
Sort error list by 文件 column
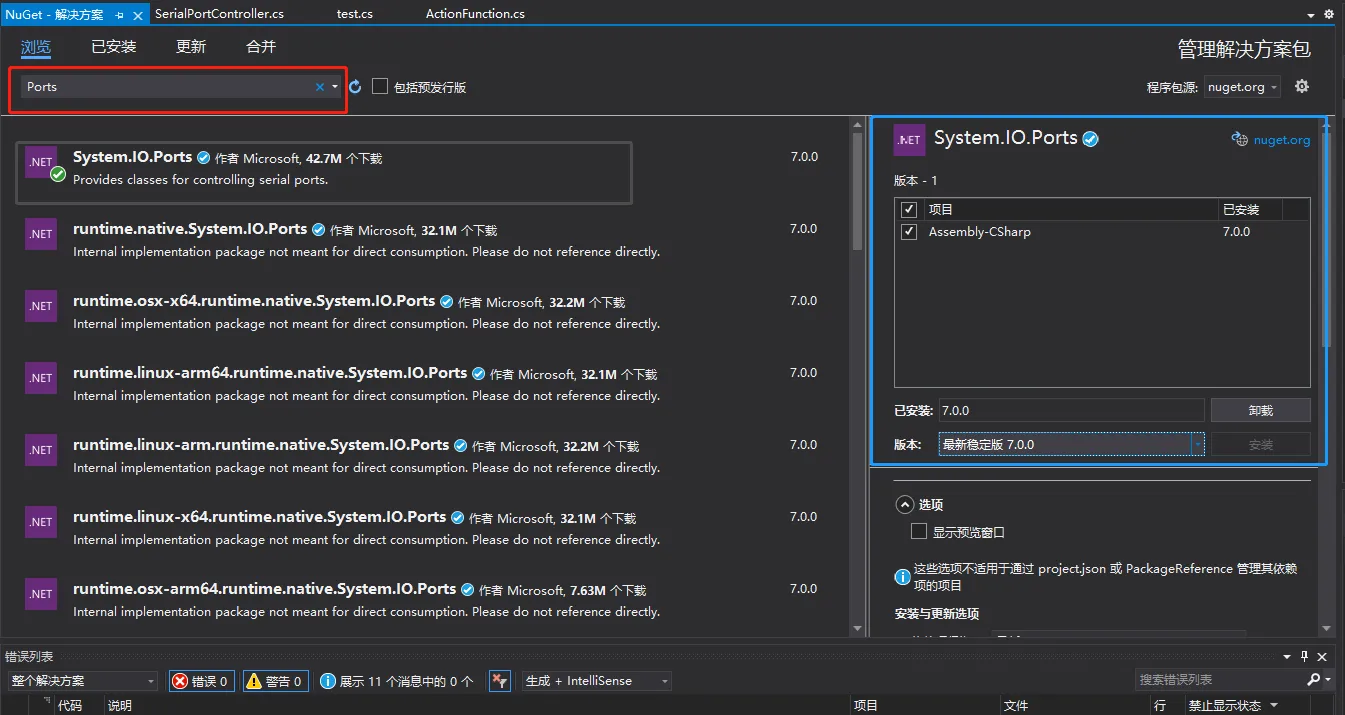[x=1015, y=706]
